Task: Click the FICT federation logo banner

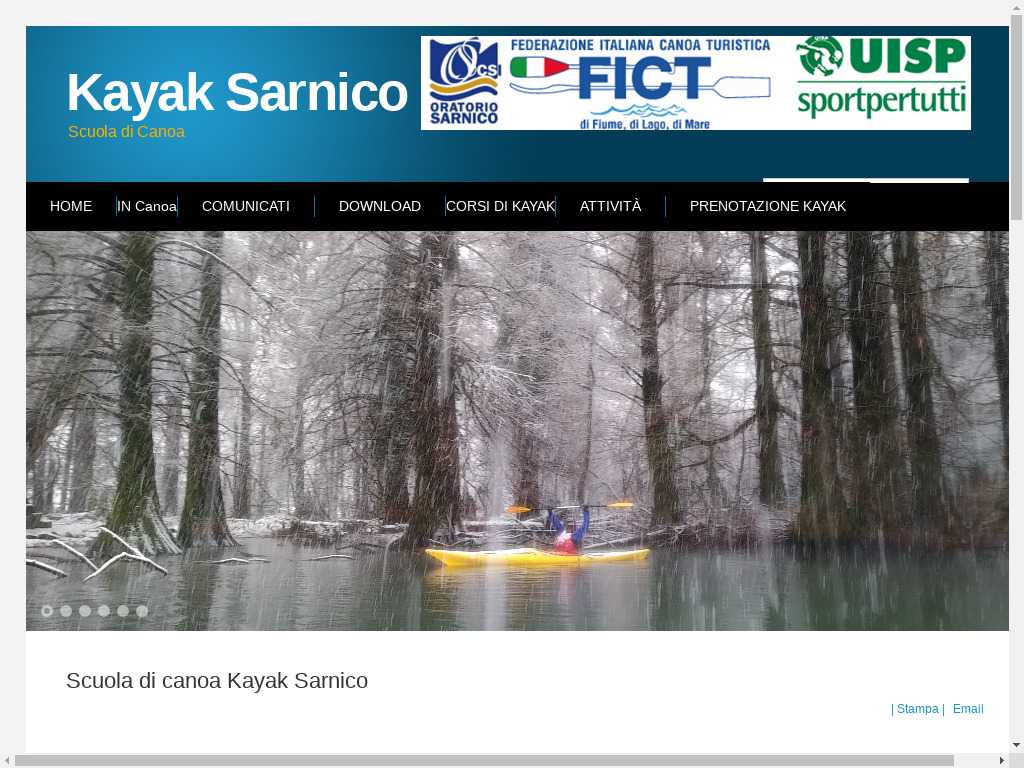Action: 641,83
